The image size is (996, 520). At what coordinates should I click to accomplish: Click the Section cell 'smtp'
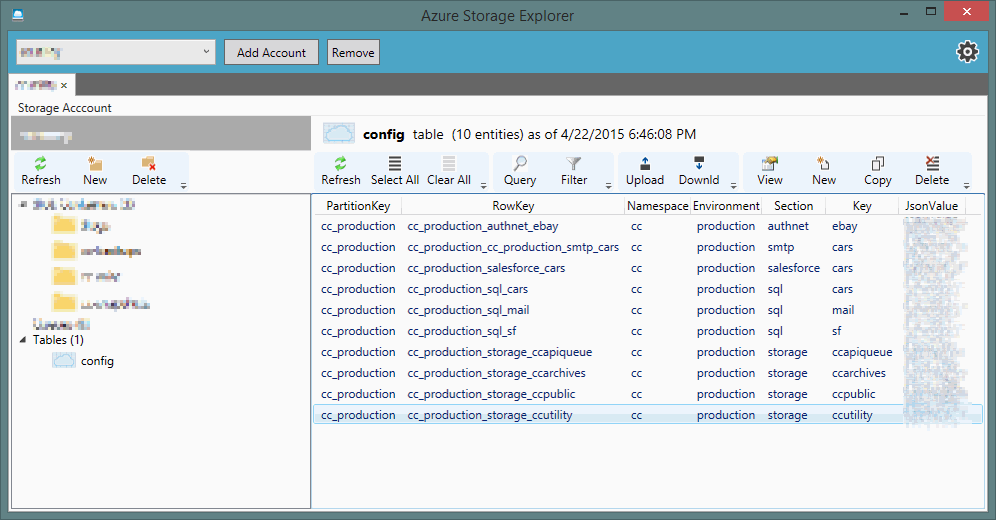click(781, 247)
